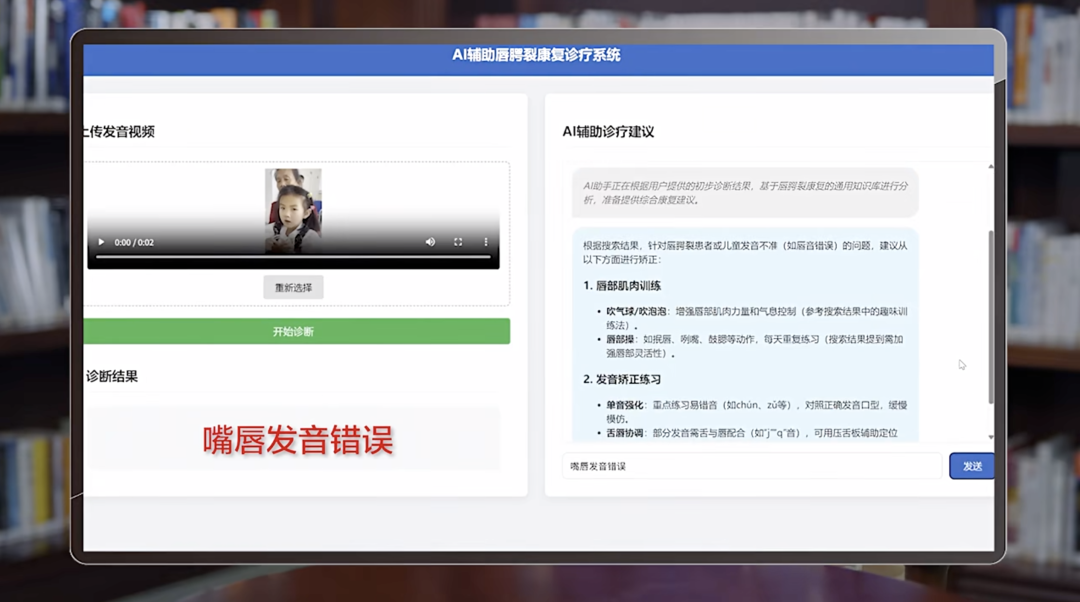Click the 舌唇协调 bullet item
The height and width of the screenshot is (602, 1080).
tap(751, 433)
